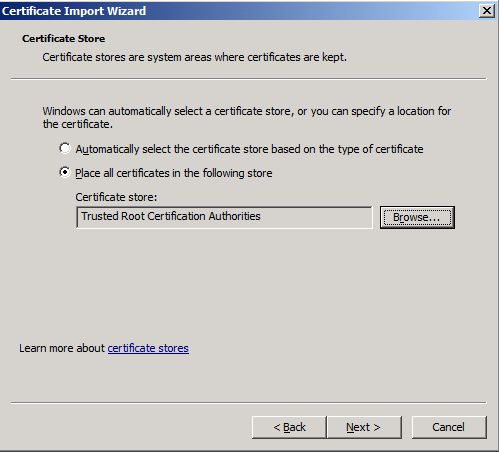
Task: Click 'Trusted Root Certification Authorities' text in the field
Action: [171, 216]
